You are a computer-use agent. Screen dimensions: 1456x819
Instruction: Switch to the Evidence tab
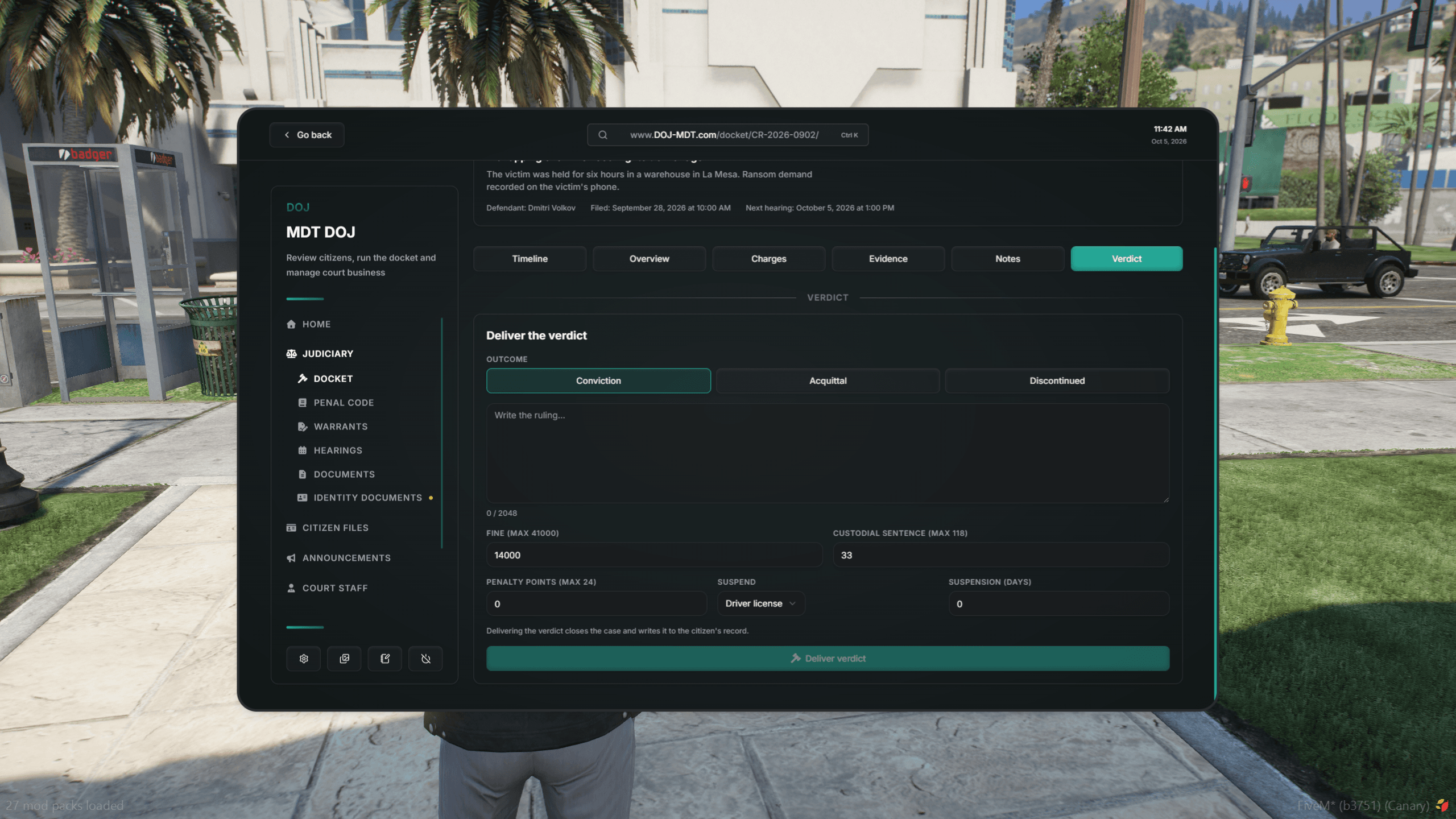click(x=888, y=259)
